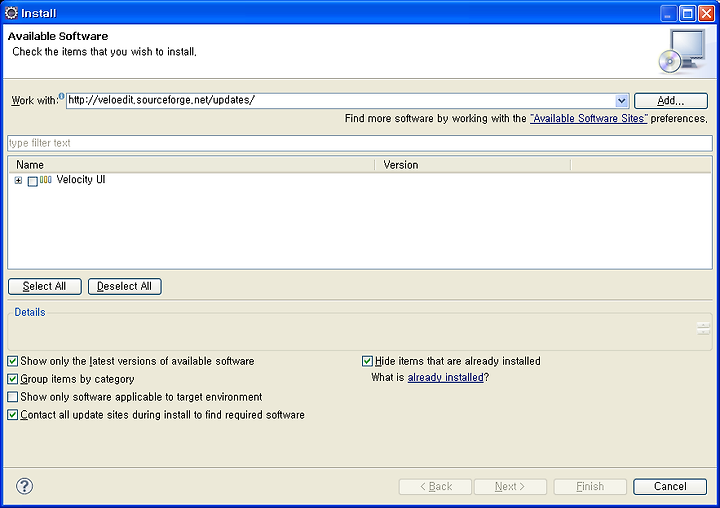Open the already installed link
720x508 pixels.
coord(445,378)
